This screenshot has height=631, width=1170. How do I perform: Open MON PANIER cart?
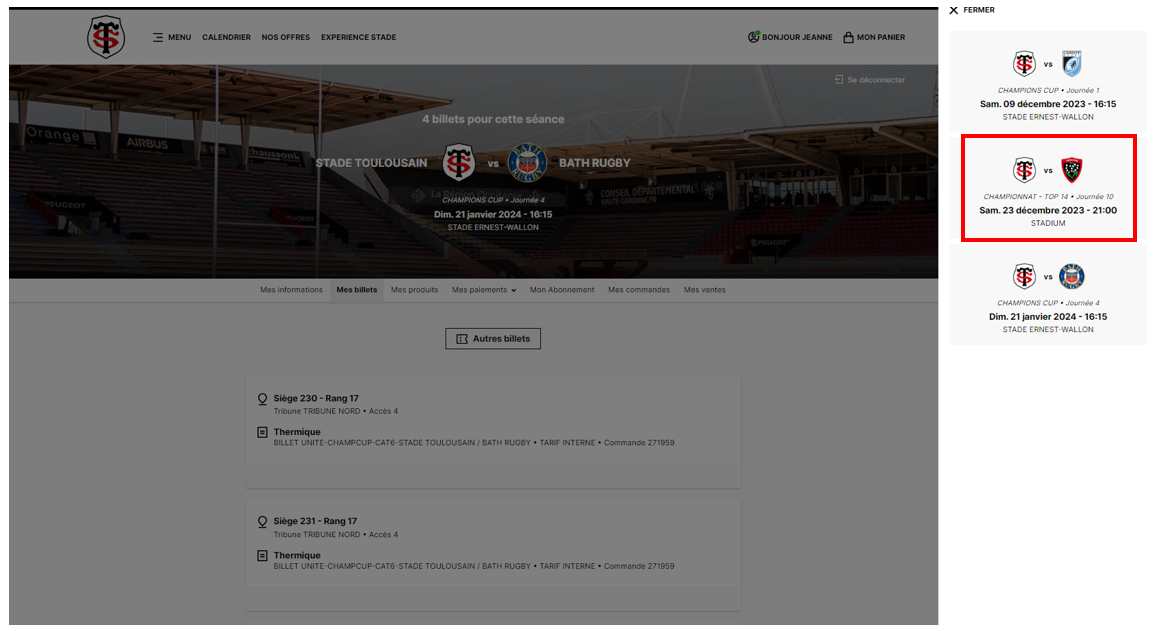tap(874, 37)
